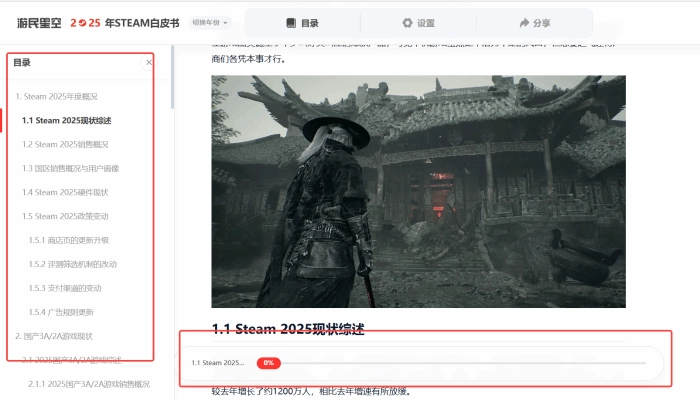Screen dimensions: 700x400
Task: Go to 1.2 Steam 2025销售概况
Action: coord(65,144)
